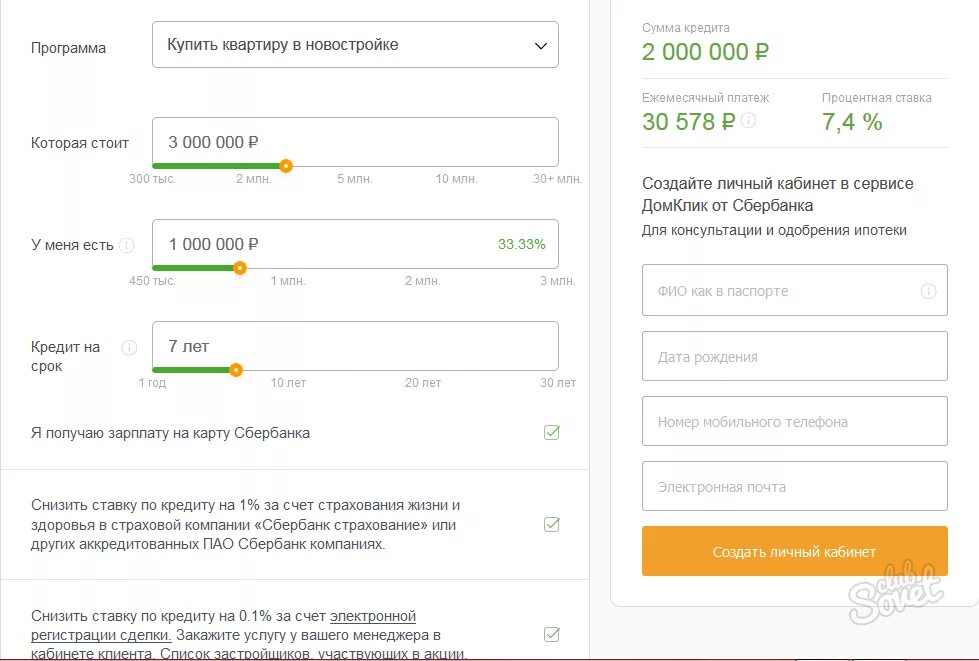979x661 pixels.
Task: Click loan term slider handle
Action: (236, 370)
